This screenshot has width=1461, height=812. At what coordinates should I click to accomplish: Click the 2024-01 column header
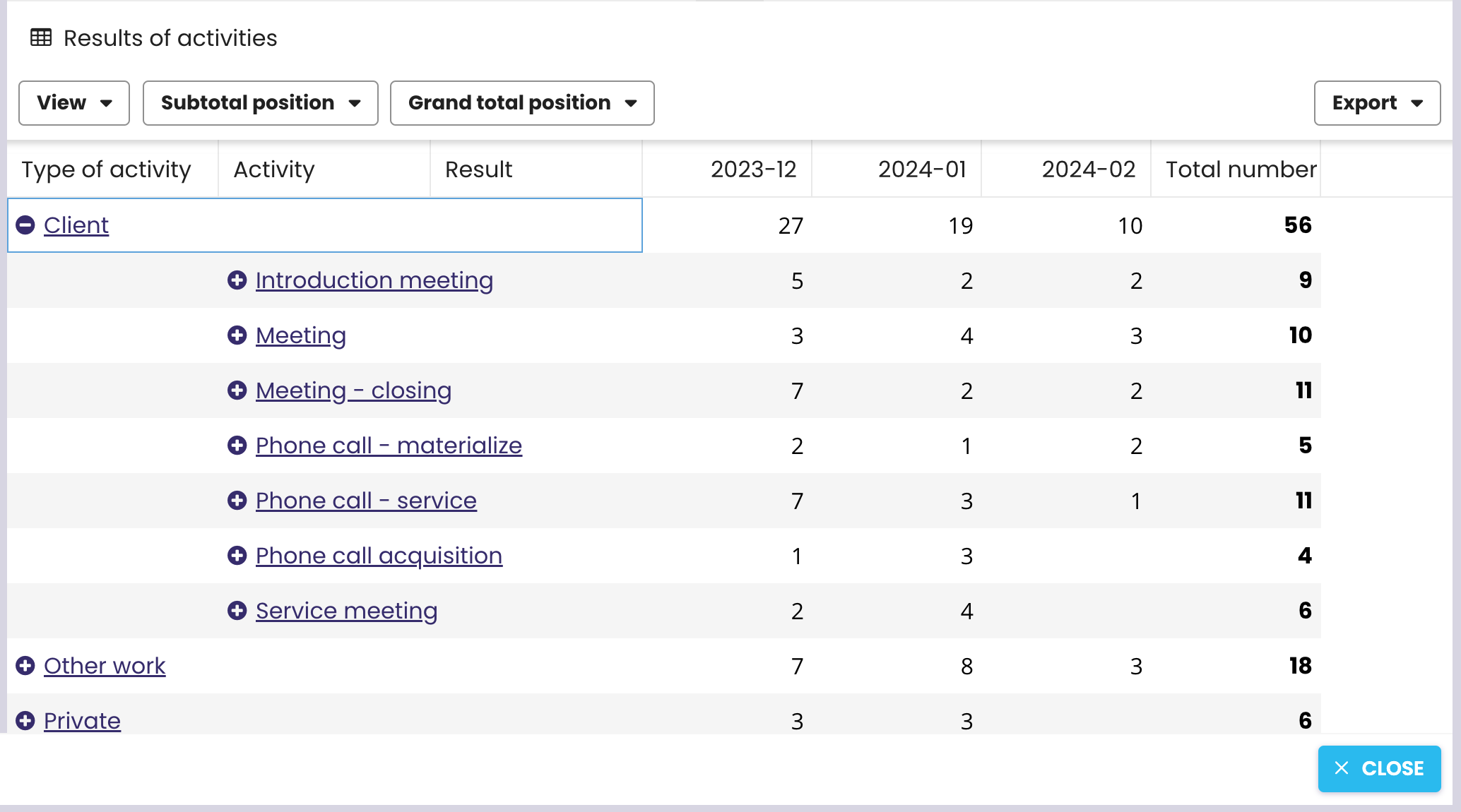point(897,169)
